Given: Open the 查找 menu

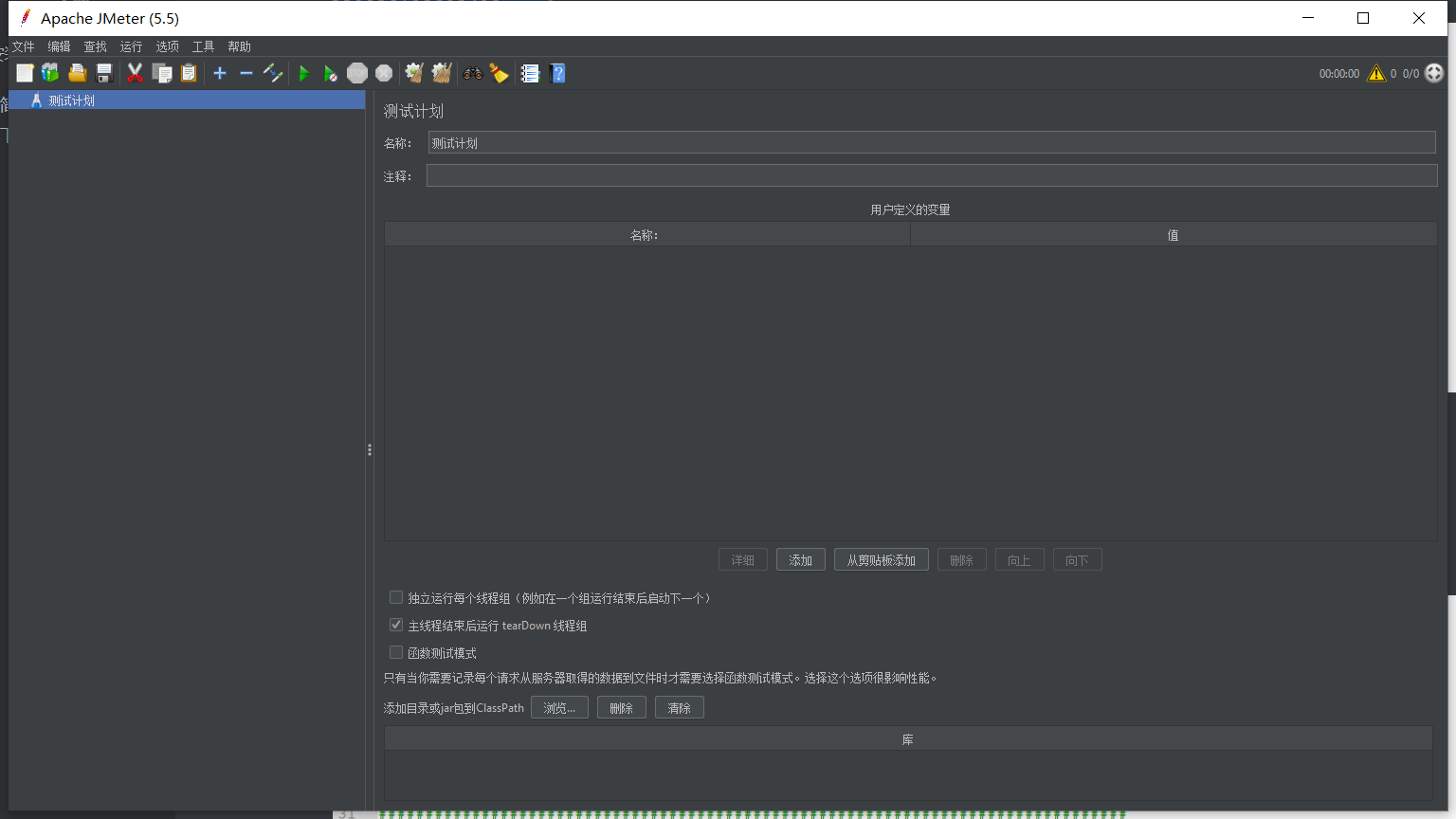Looking at the screenshot, I should 96,46.
